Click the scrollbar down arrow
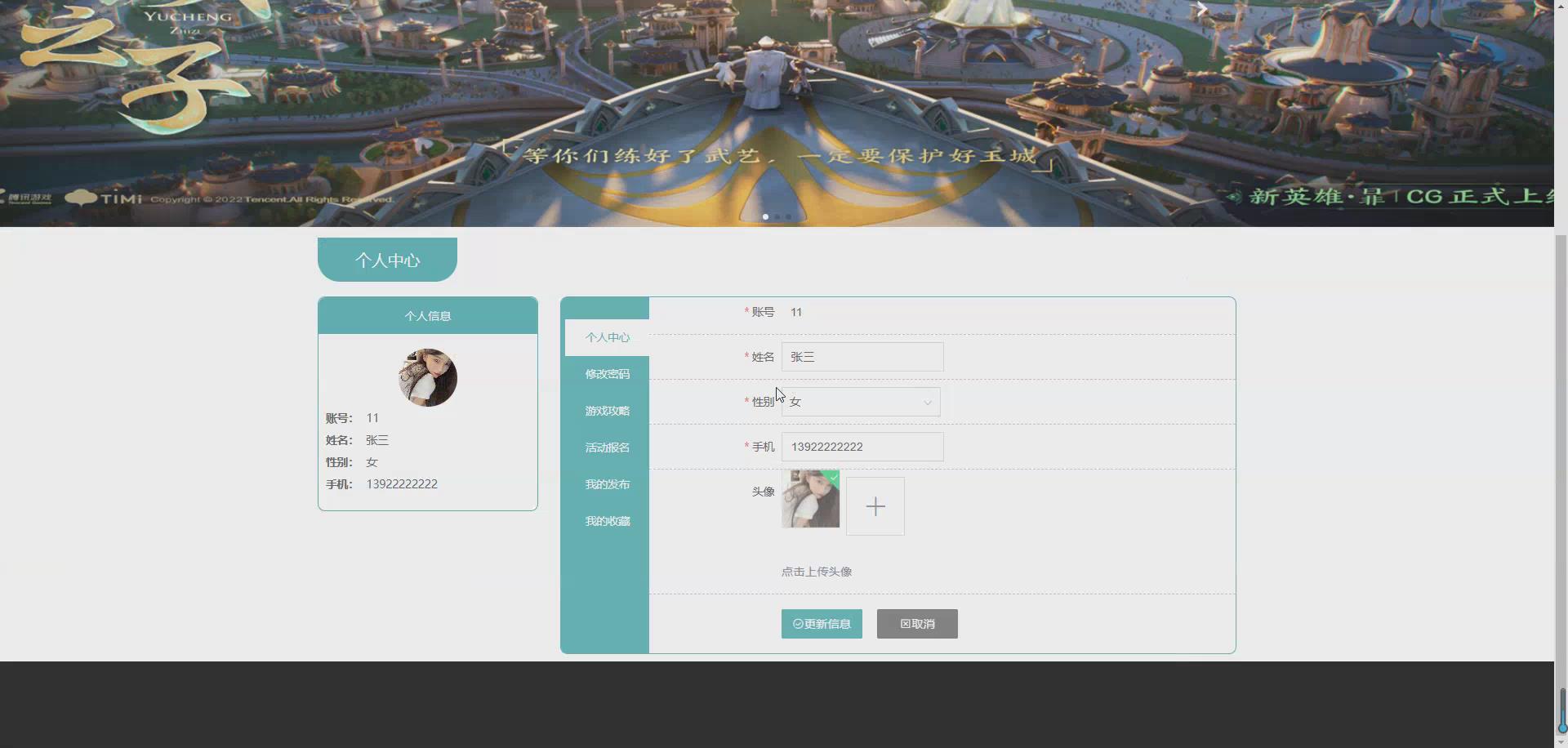 [x=1561, y=742]
